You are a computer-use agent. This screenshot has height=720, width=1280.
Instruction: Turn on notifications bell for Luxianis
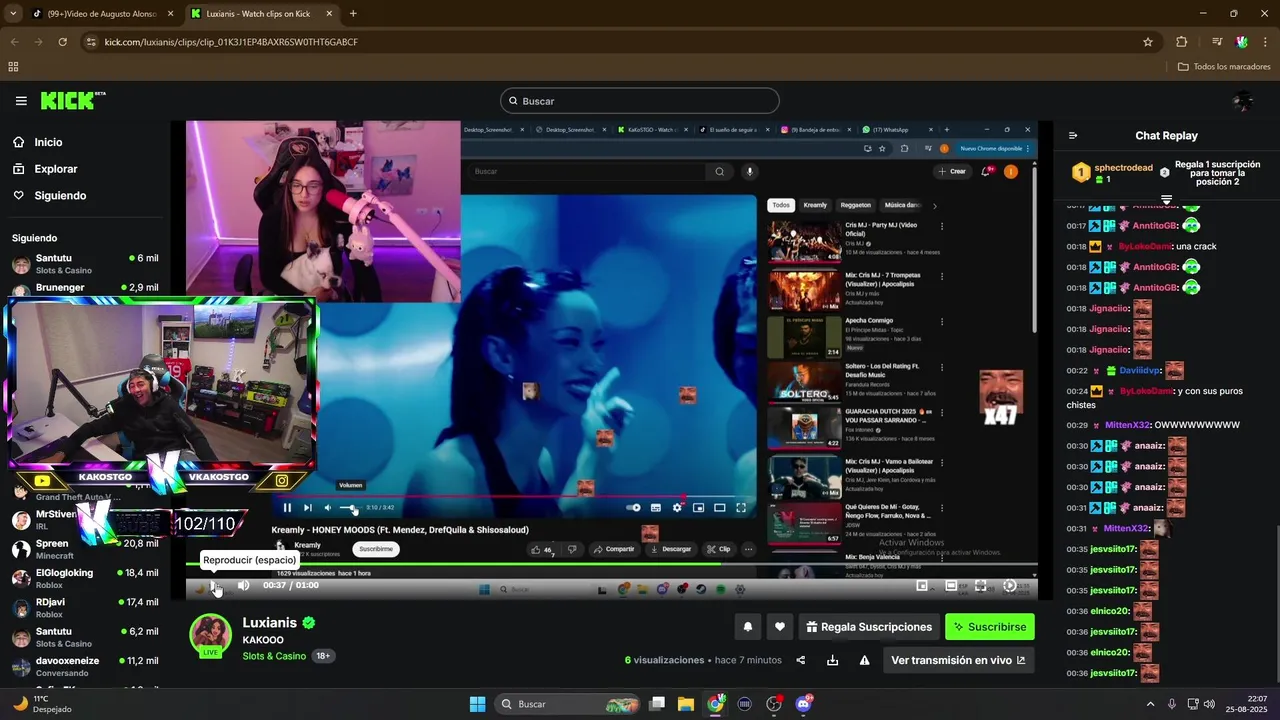[x=747, y=627]
